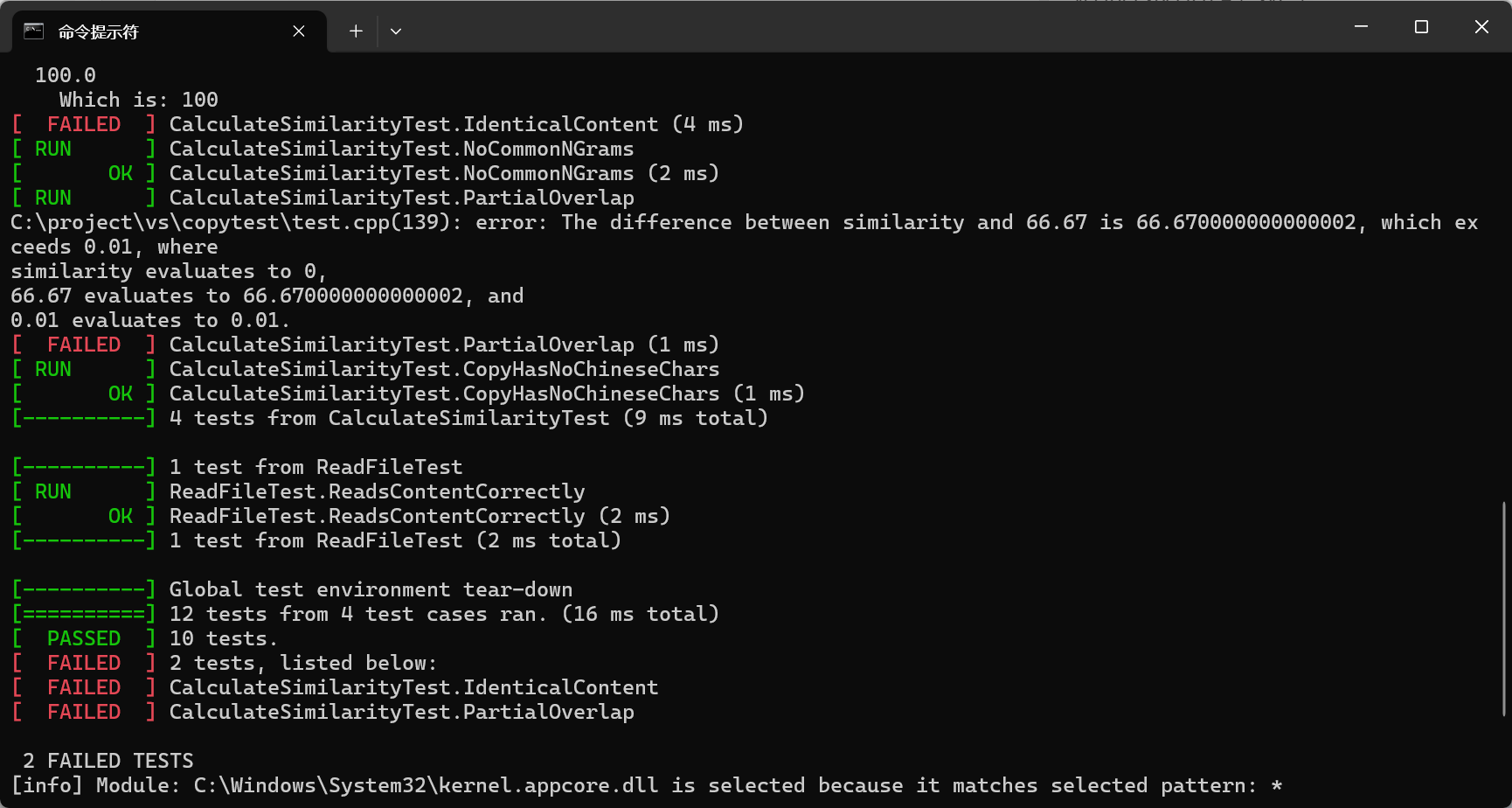Click the OK line NoCommonNGrams (2 ms)
Image resolution: width=1512 pixels, height=808 pixels.
point(365,173)
